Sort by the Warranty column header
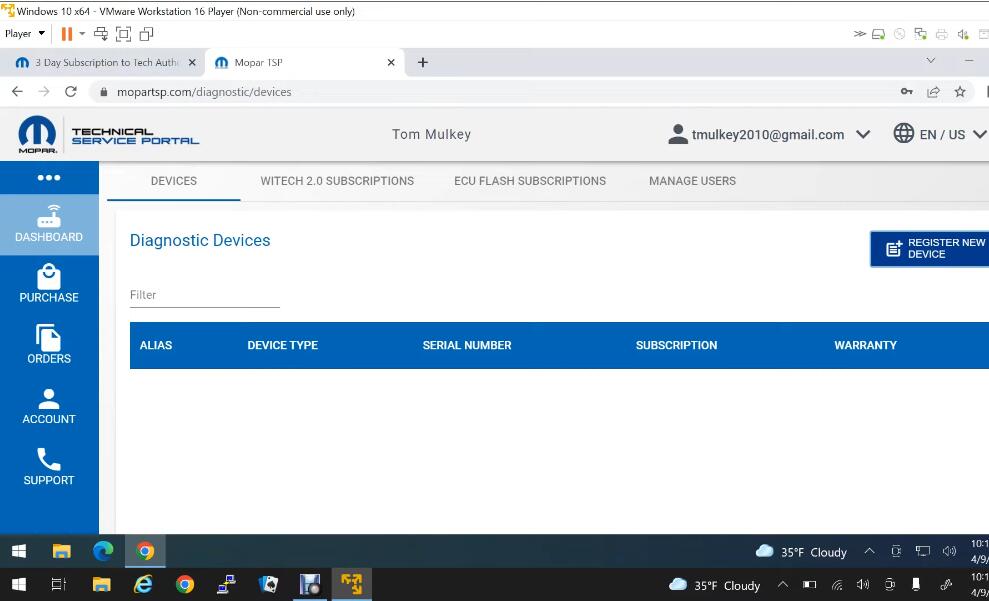Image resolution: width=989 pixels, height=601 pixels. (865, 346)
